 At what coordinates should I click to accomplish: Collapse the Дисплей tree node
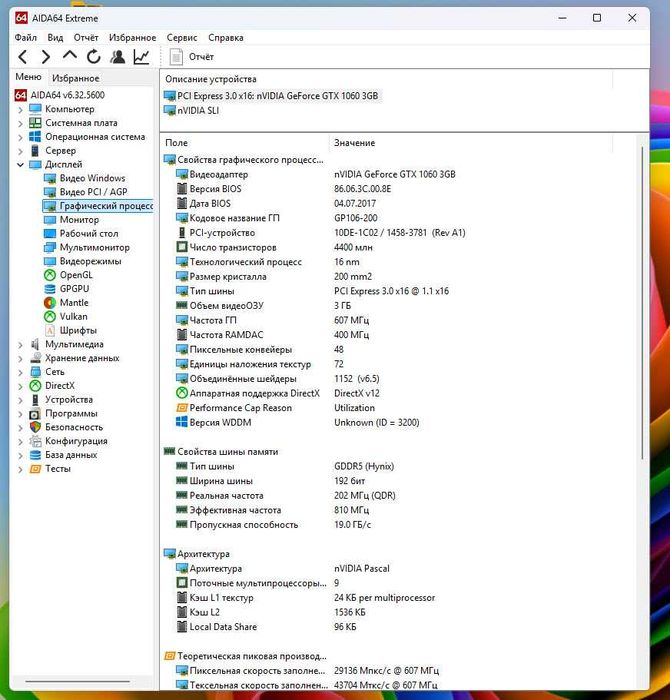click(x=20, y=165)
